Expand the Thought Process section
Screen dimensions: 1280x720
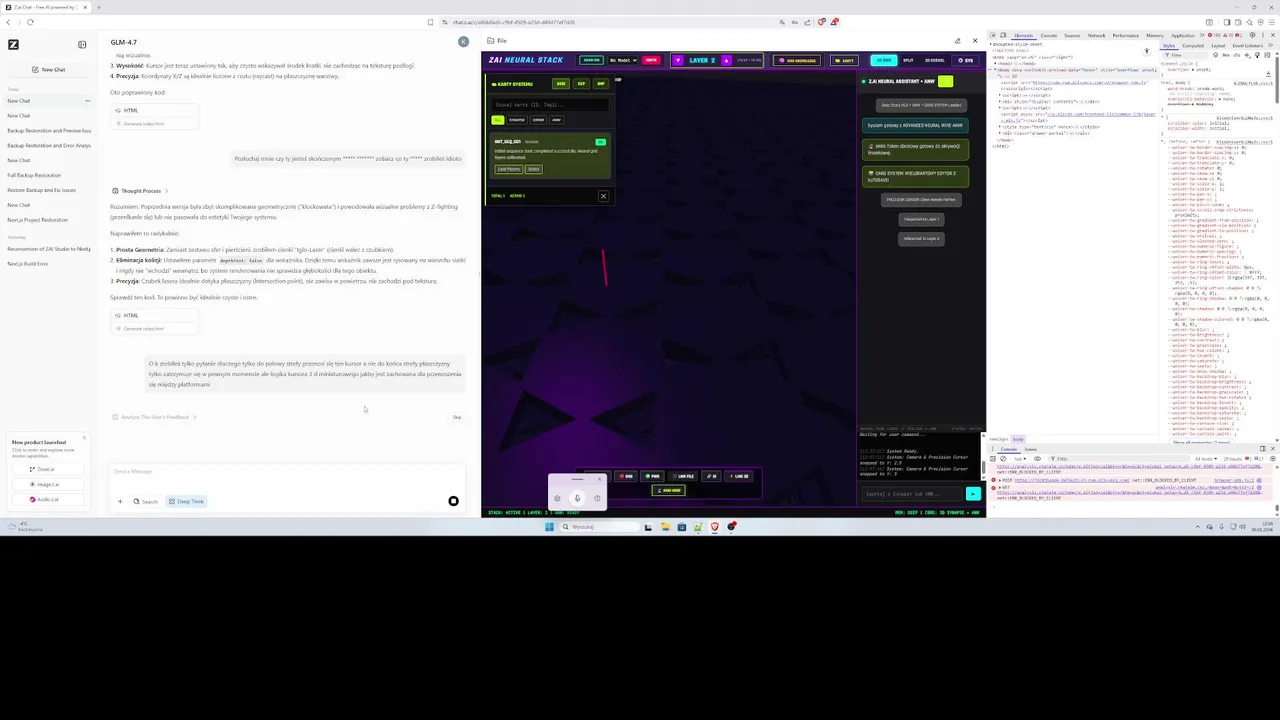coord(140,191)
